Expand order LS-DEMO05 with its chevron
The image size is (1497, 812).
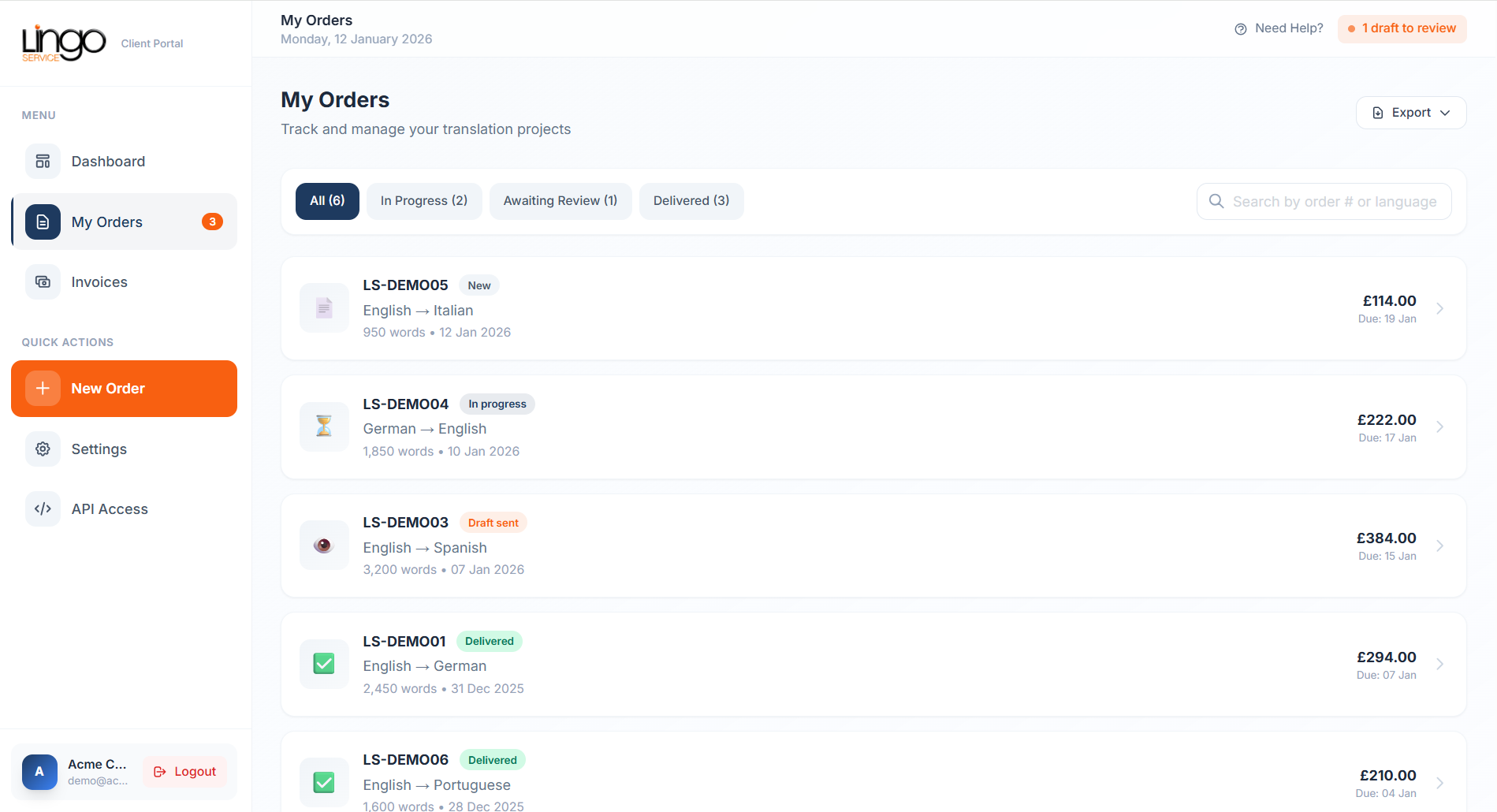(1440, 309)
